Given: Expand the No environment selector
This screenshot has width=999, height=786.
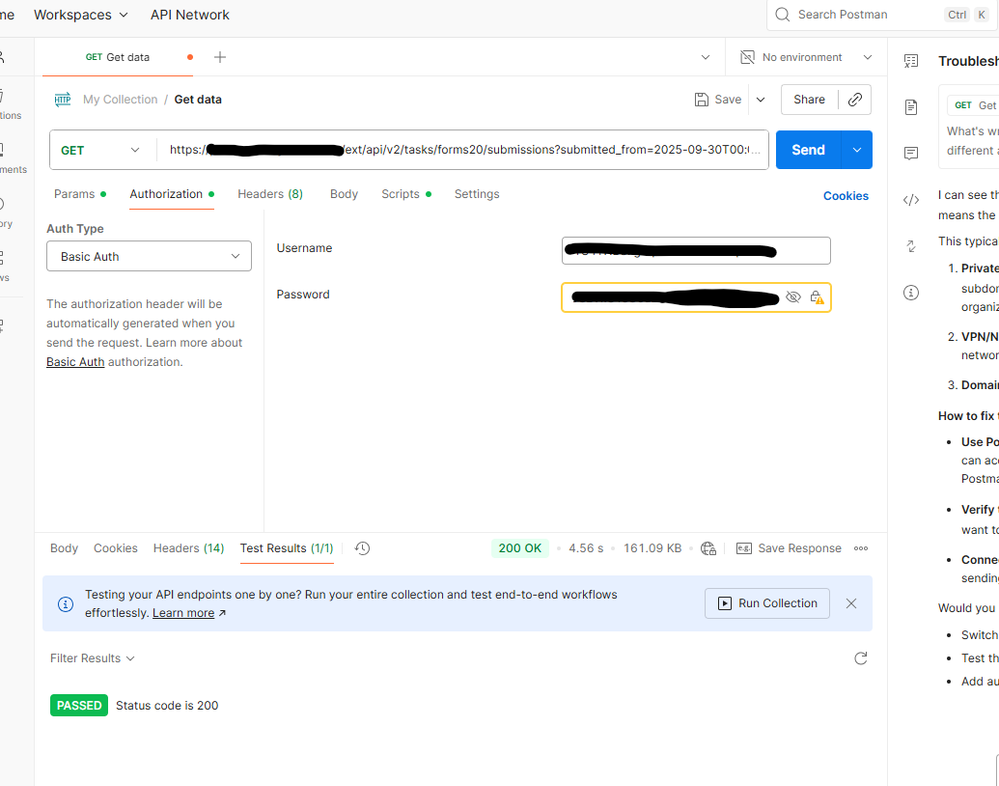Looking at the screenshot, I should tap(806, 57).
